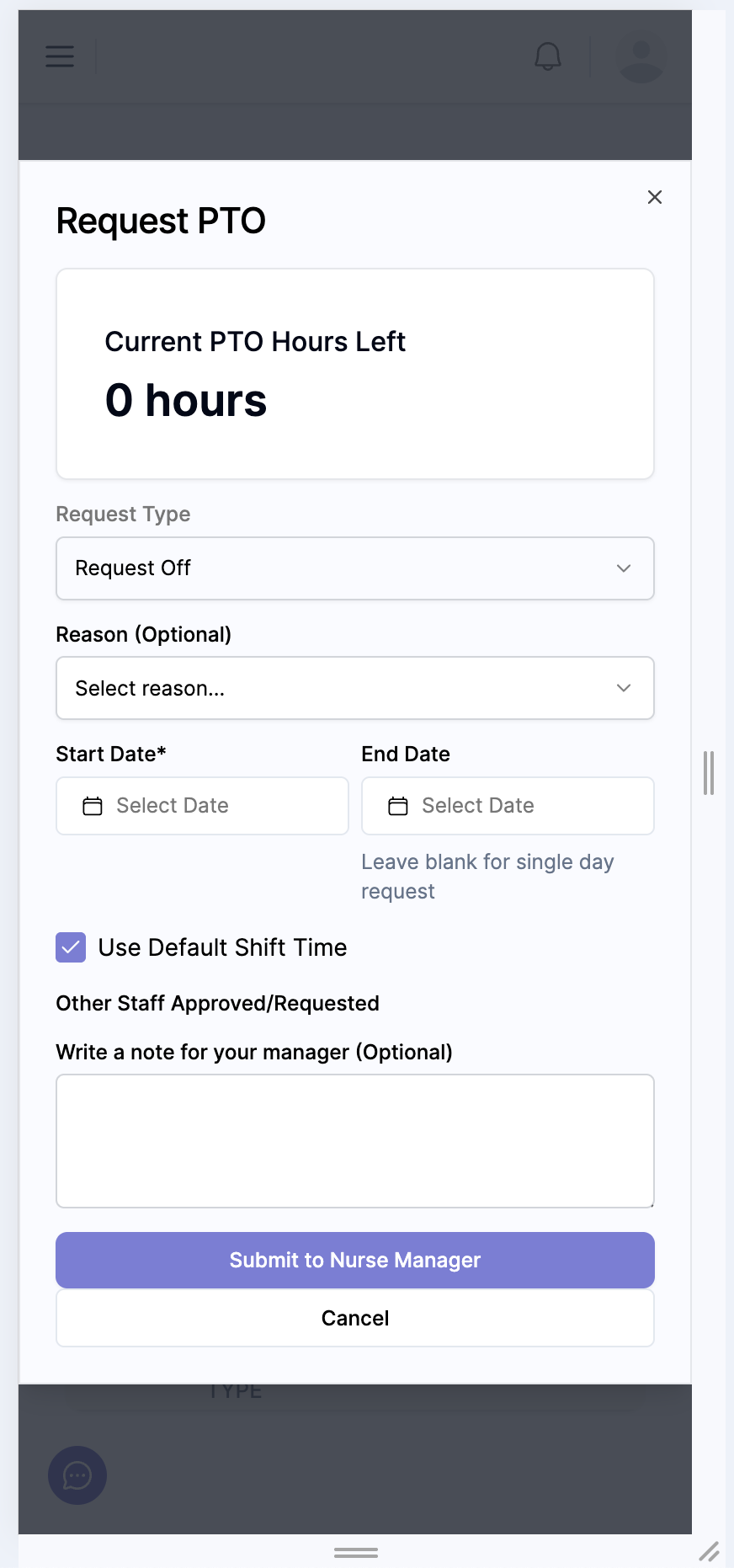The width and height of the screenshot is (734, 1568).
Task: Open the notifications bell
Action: coord(548,56)
